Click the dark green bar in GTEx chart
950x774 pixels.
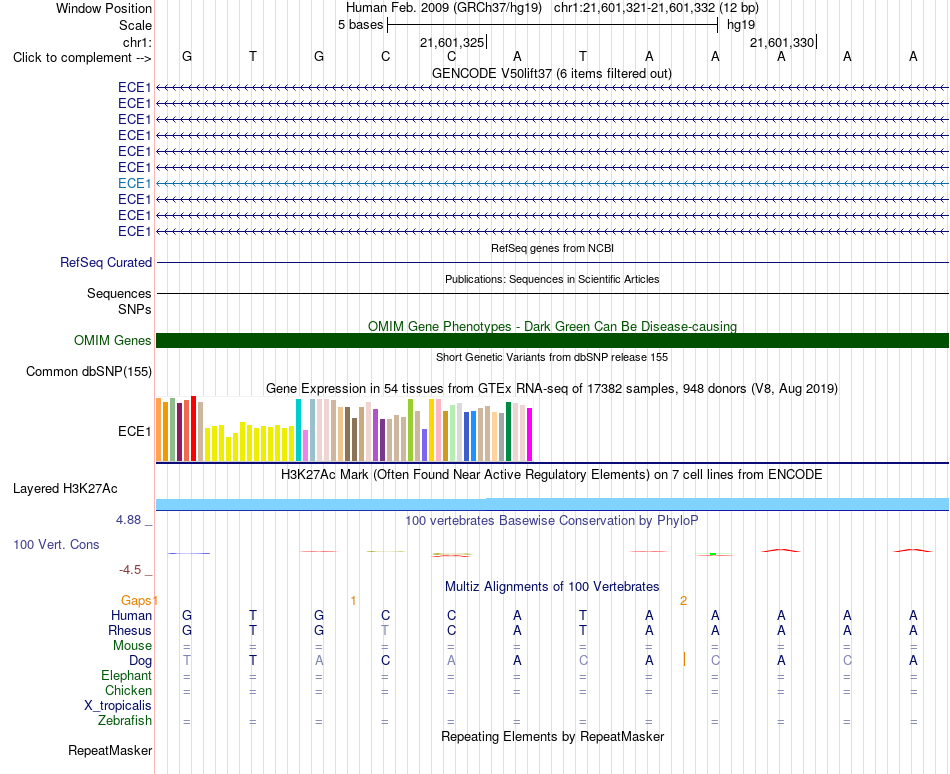[508, 432]
